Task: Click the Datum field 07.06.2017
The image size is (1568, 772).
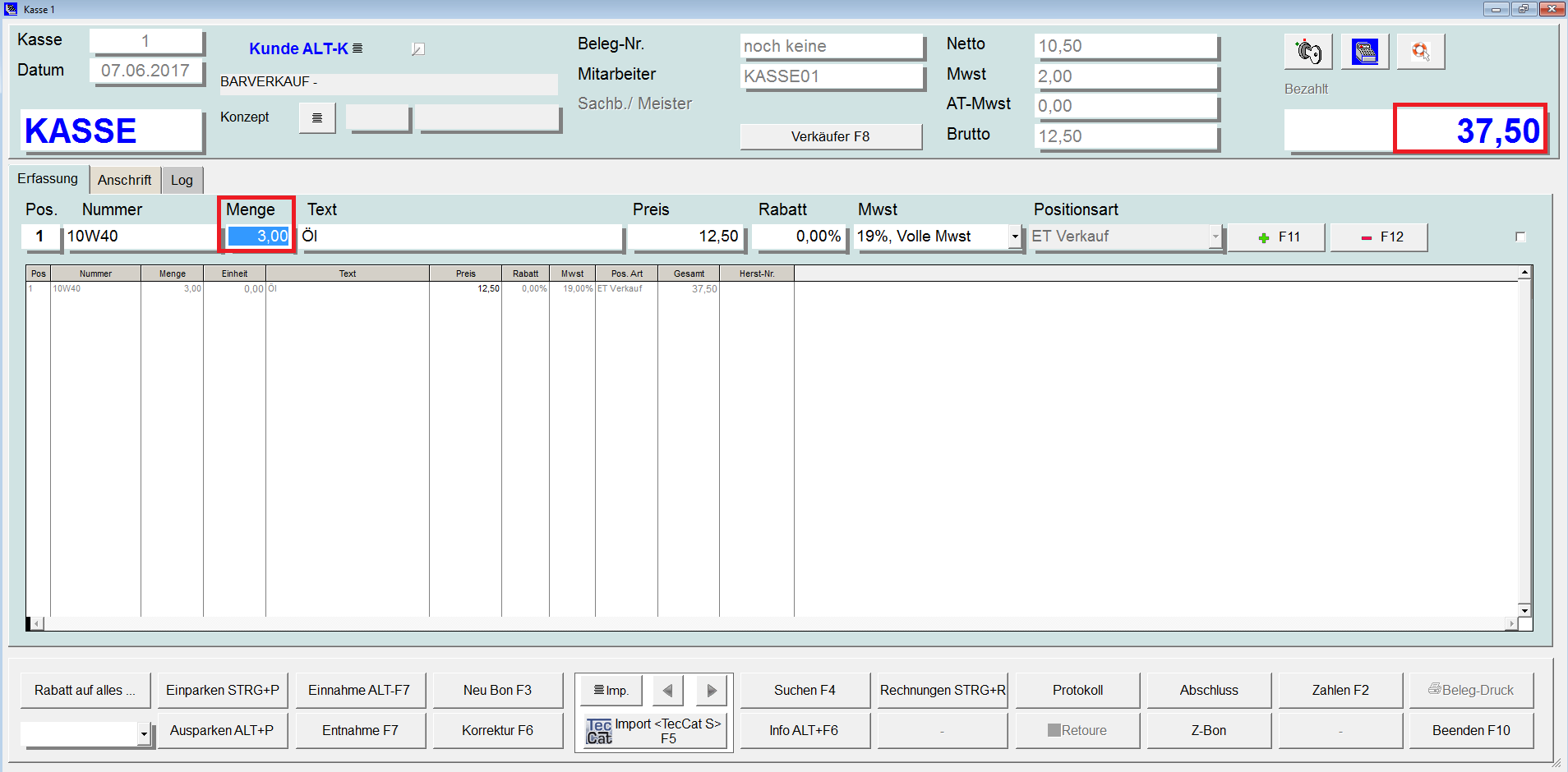Action: [x=146, y=71]
